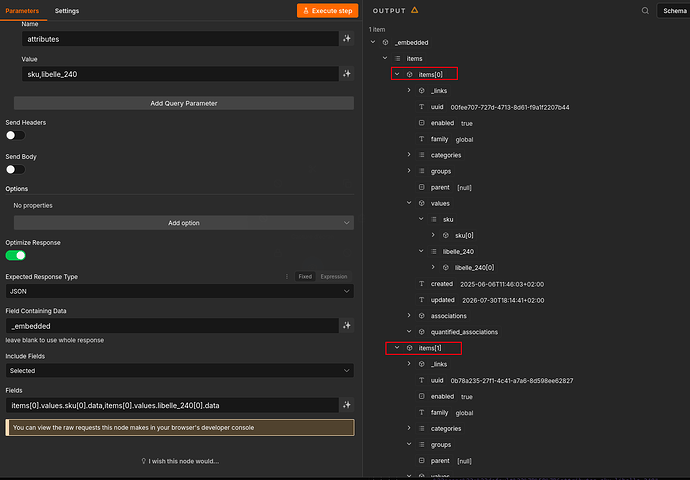Expand the sku[0] node
The image size is (690, 480).
[433, 235]
